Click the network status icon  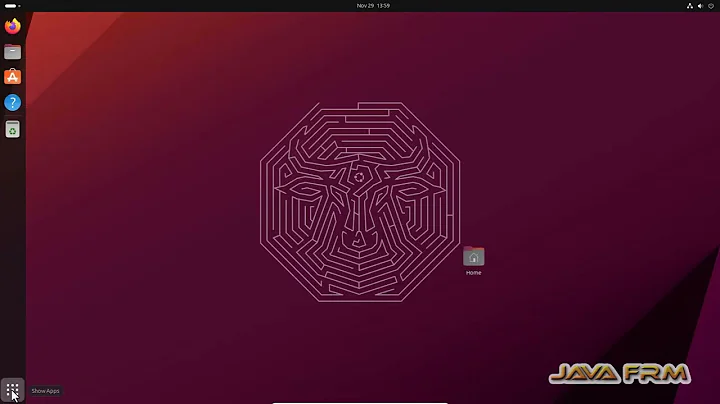[690, 6]
